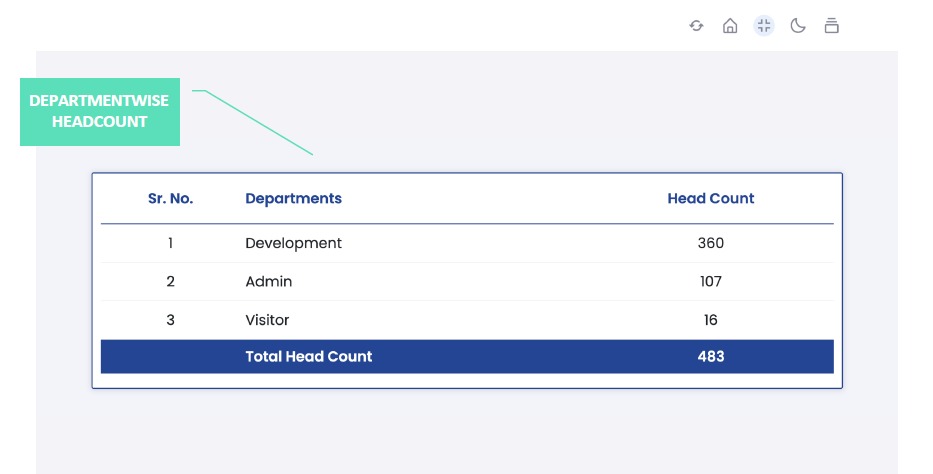Exit fullscreen using the collapse icon
The image size is (933, 474).
764,26
